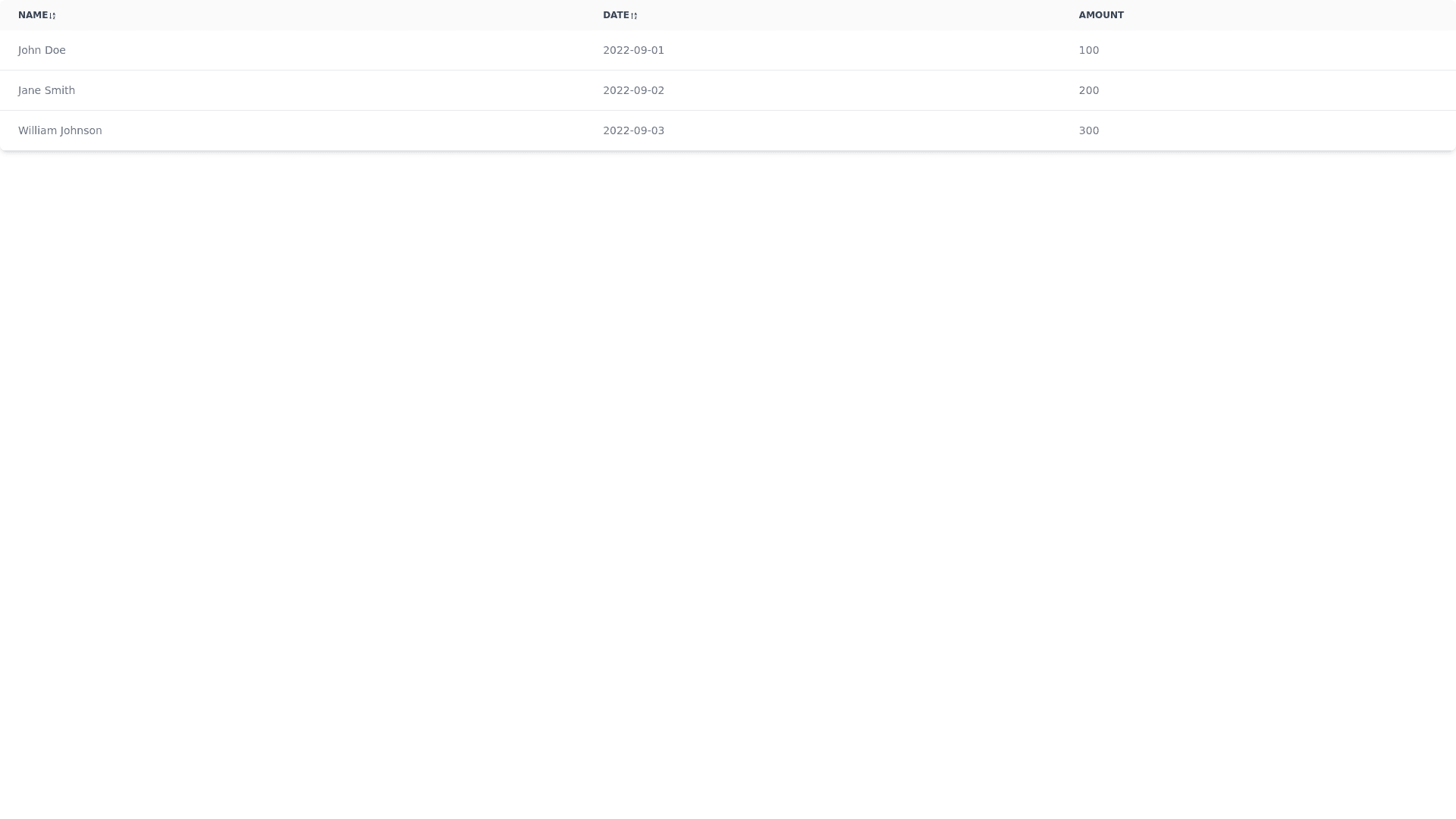Click the DATE column header text

point(615,15)
